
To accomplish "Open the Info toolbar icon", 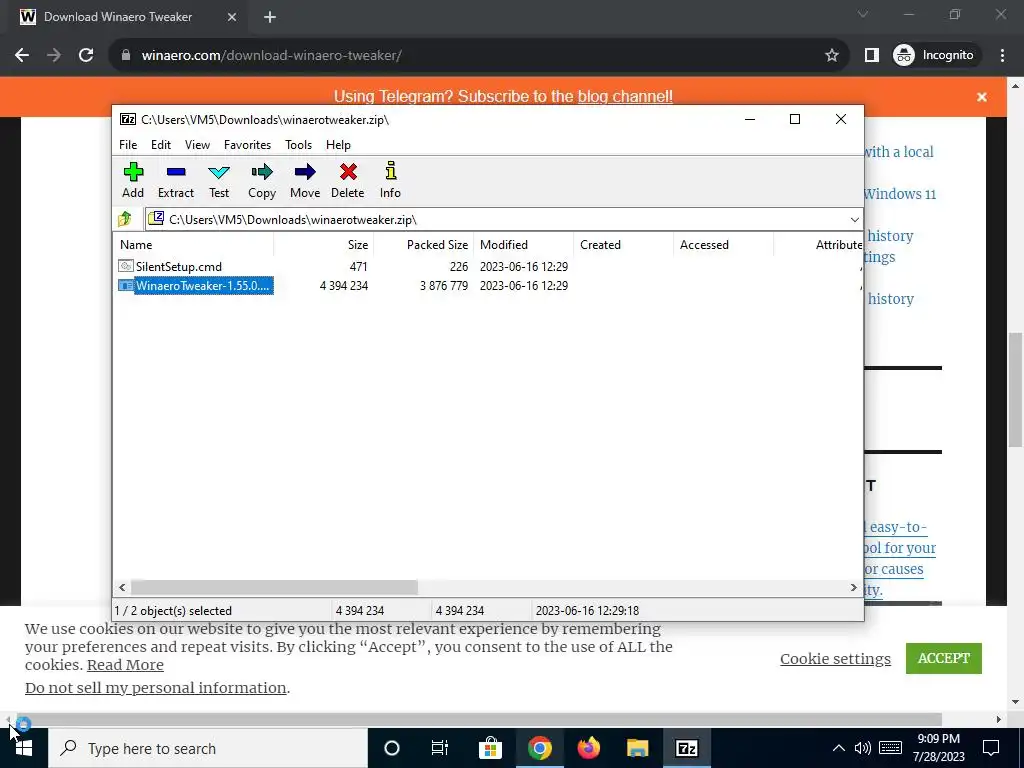I will tap(391, 180).
